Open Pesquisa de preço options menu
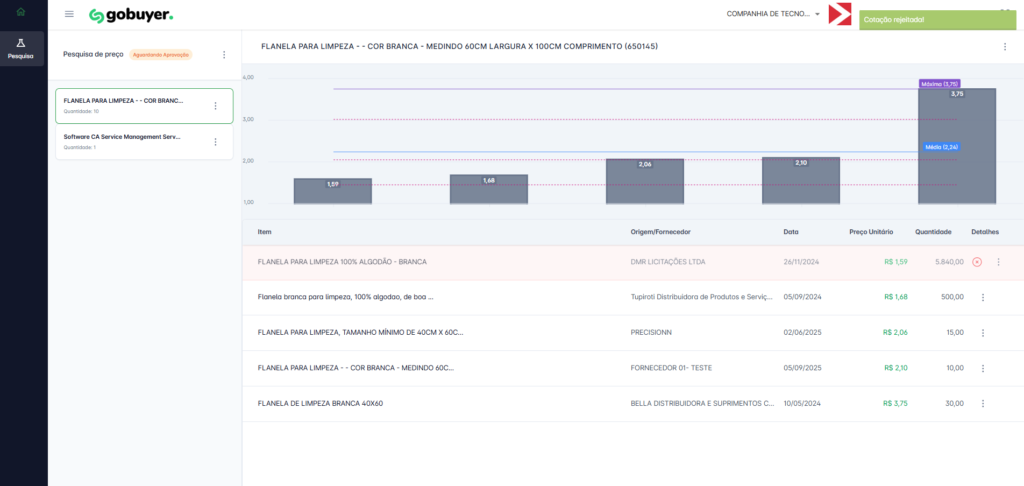Viewport: 1024px width, 486px height. pos(224,55)
